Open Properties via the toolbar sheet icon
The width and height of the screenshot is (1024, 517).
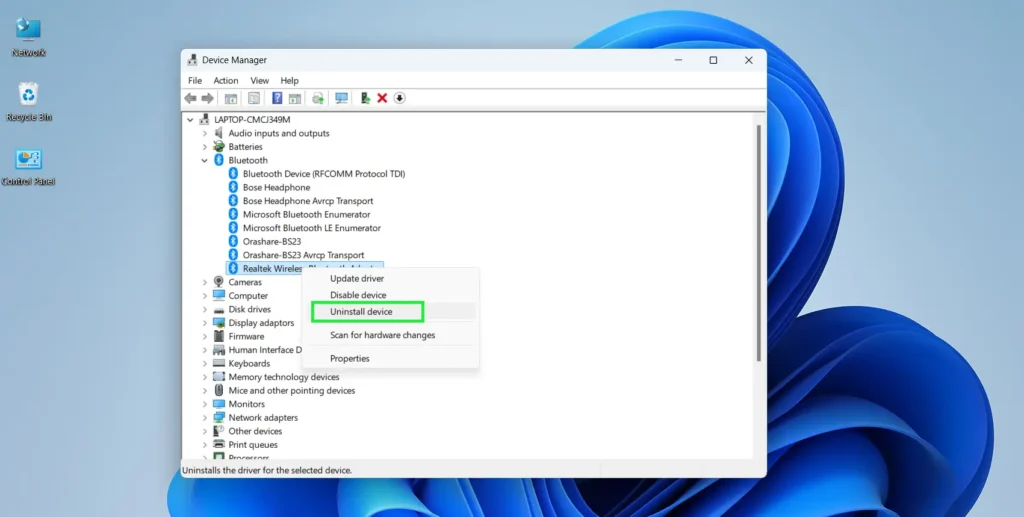click(x=254, y=98)
